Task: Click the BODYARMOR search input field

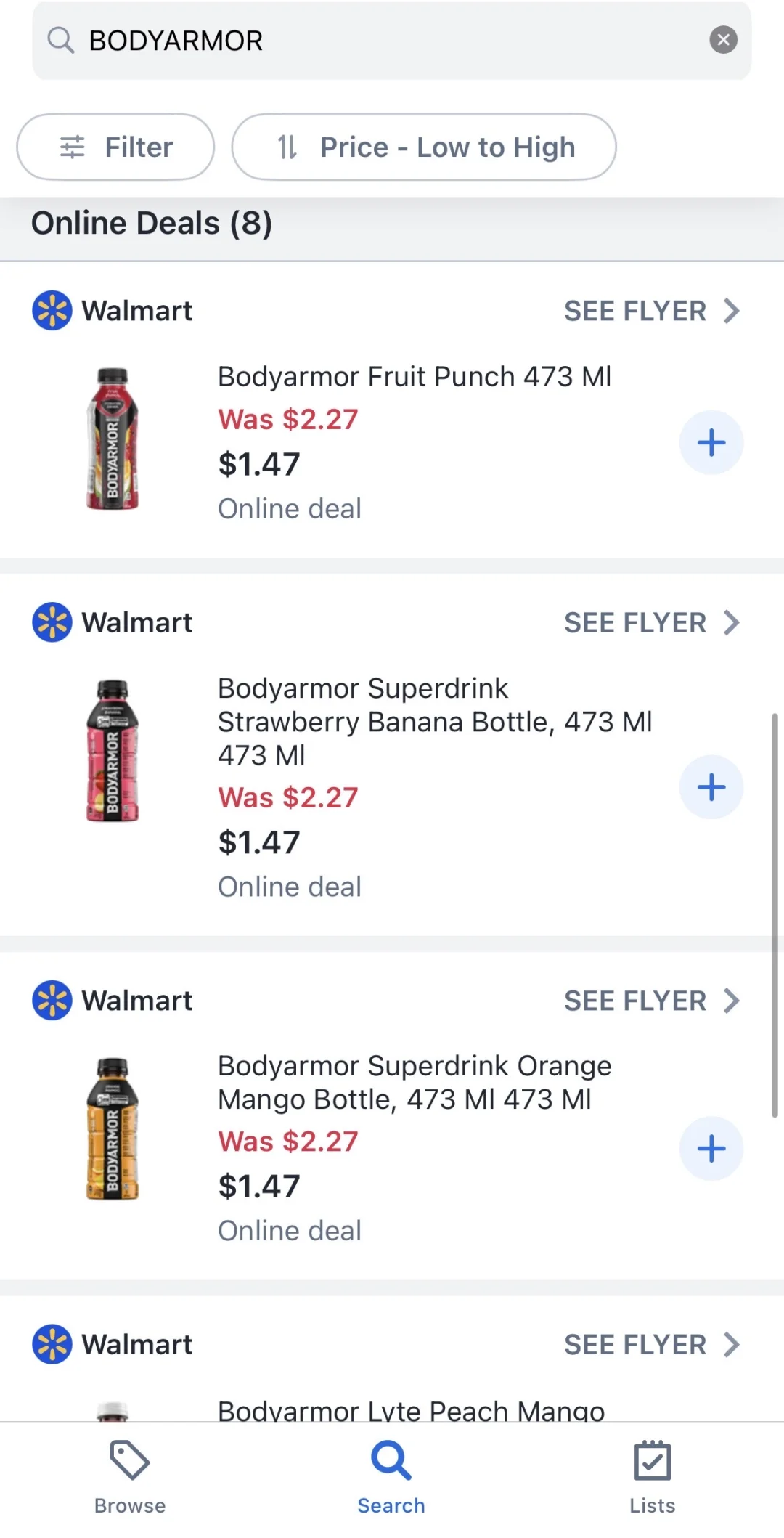Action: click(392, 41)
